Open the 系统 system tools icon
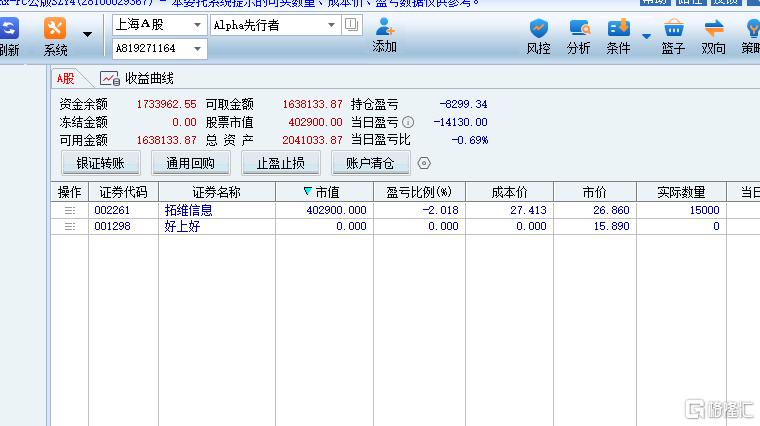This screenshot has width=760, height=426. click(x=55, y=28)
